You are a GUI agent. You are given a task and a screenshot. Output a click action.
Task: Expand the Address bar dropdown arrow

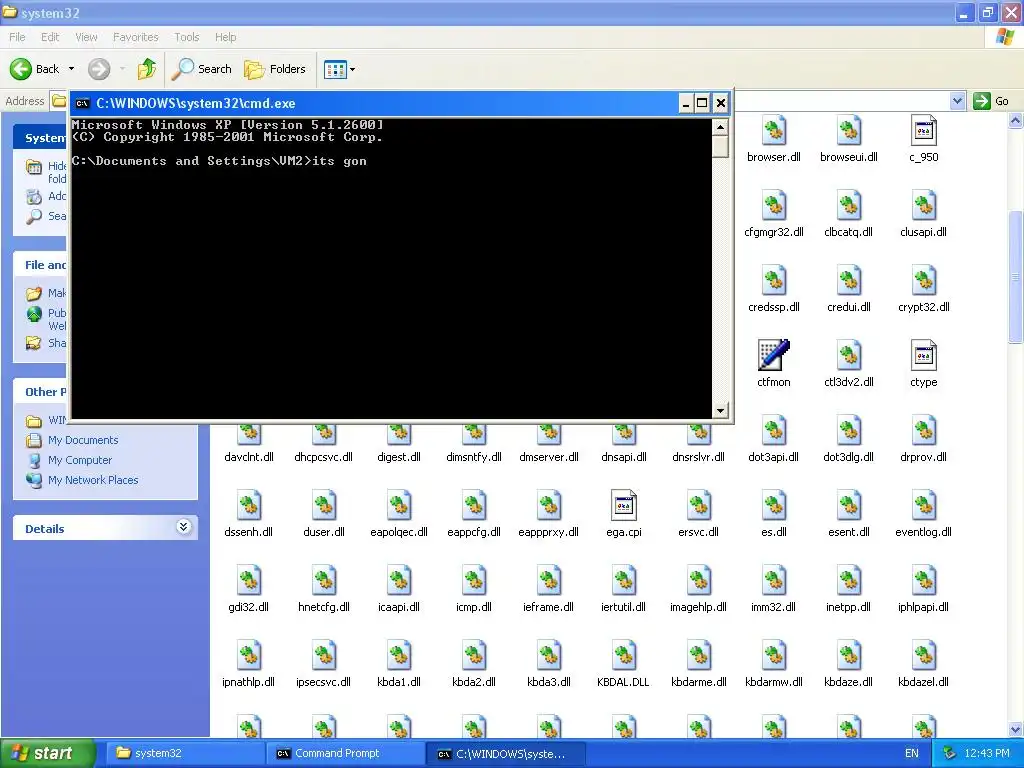[957, 101]
